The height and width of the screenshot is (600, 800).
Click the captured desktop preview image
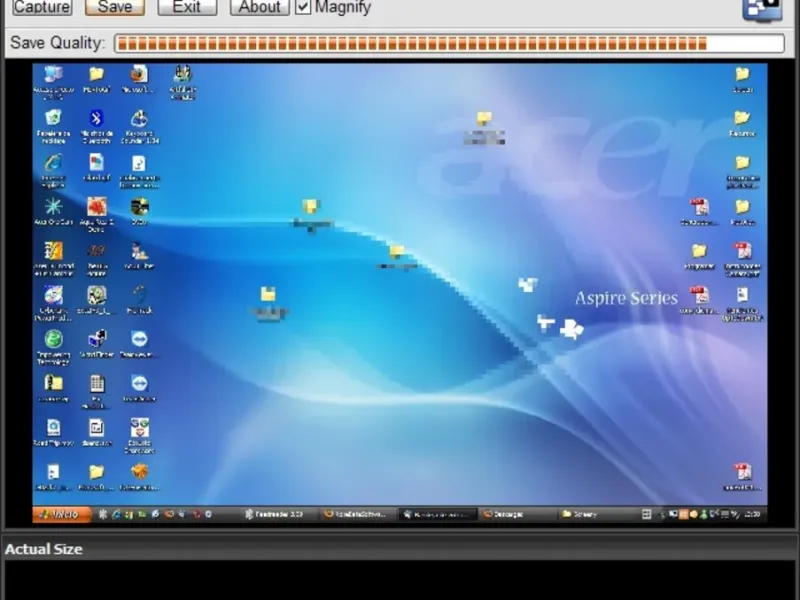pos(399,293)
